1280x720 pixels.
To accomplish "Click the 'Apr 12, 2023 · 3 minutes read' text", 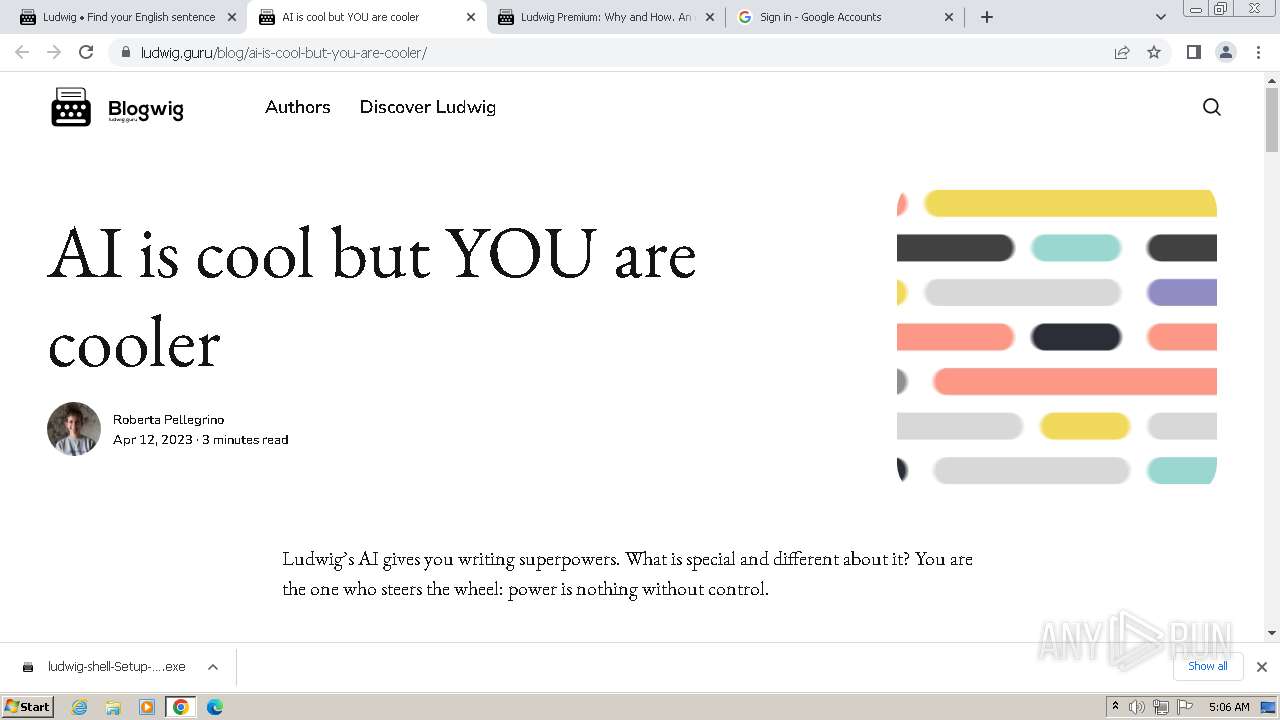I will click(x=200, y=440).
